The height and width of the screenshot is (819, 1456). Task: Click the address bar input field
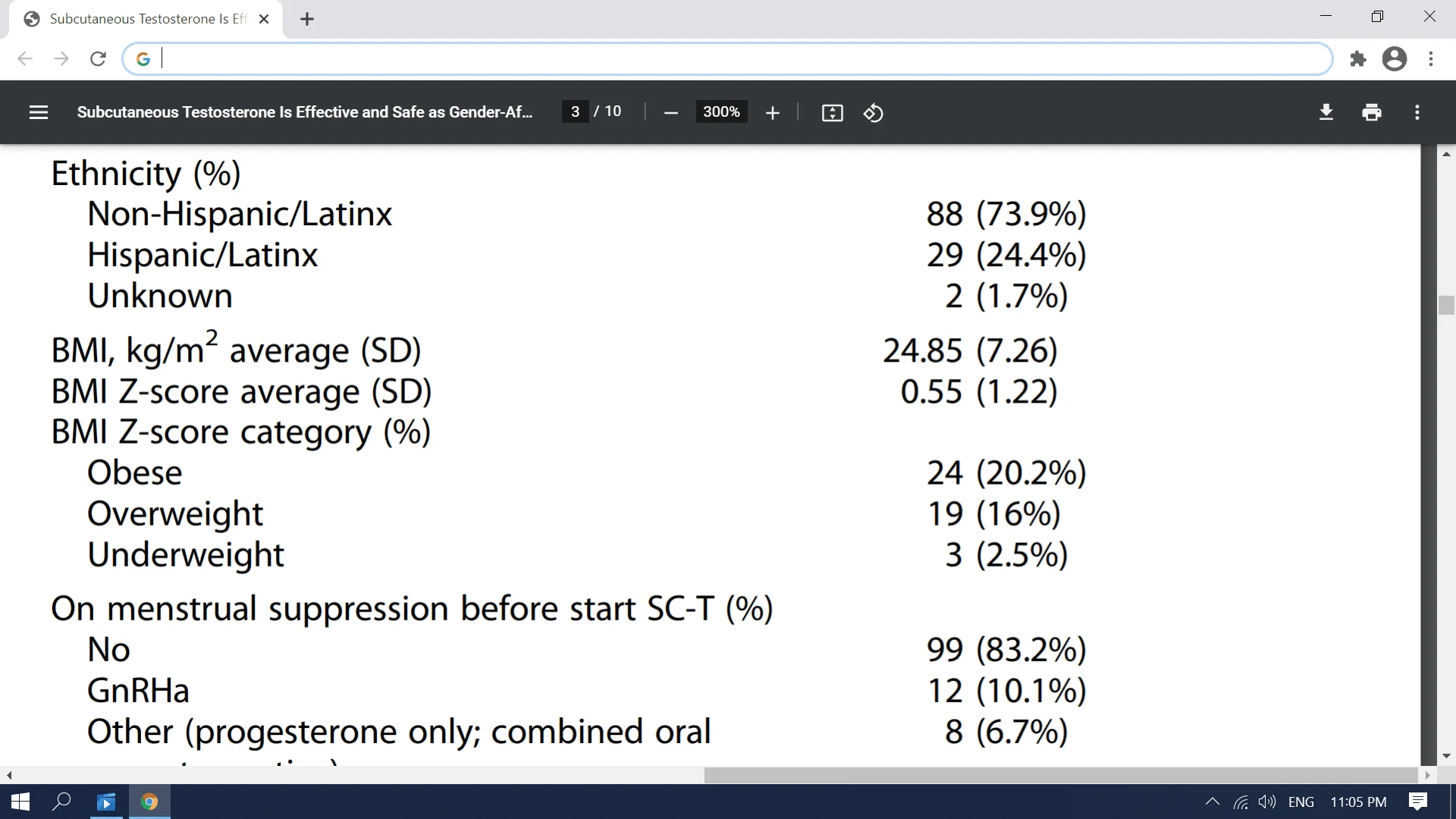[x=729, y=59]
